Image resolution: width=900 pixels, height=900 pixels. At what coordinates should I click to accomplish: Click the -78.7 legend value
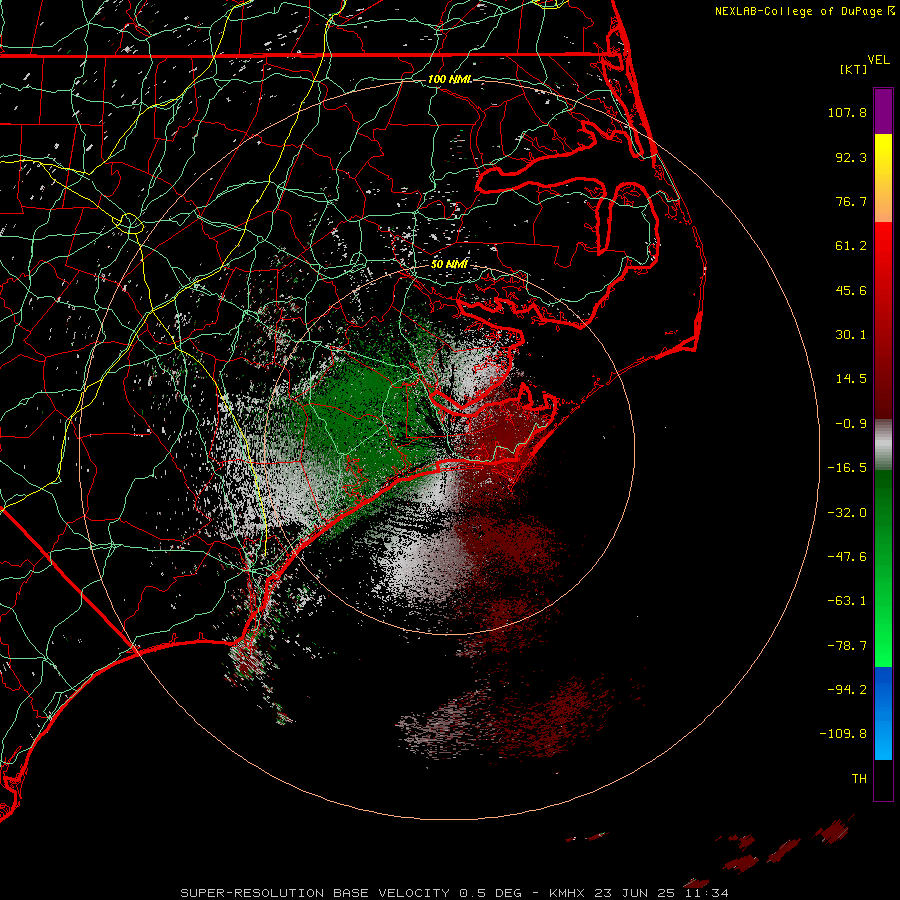(847, 646)
